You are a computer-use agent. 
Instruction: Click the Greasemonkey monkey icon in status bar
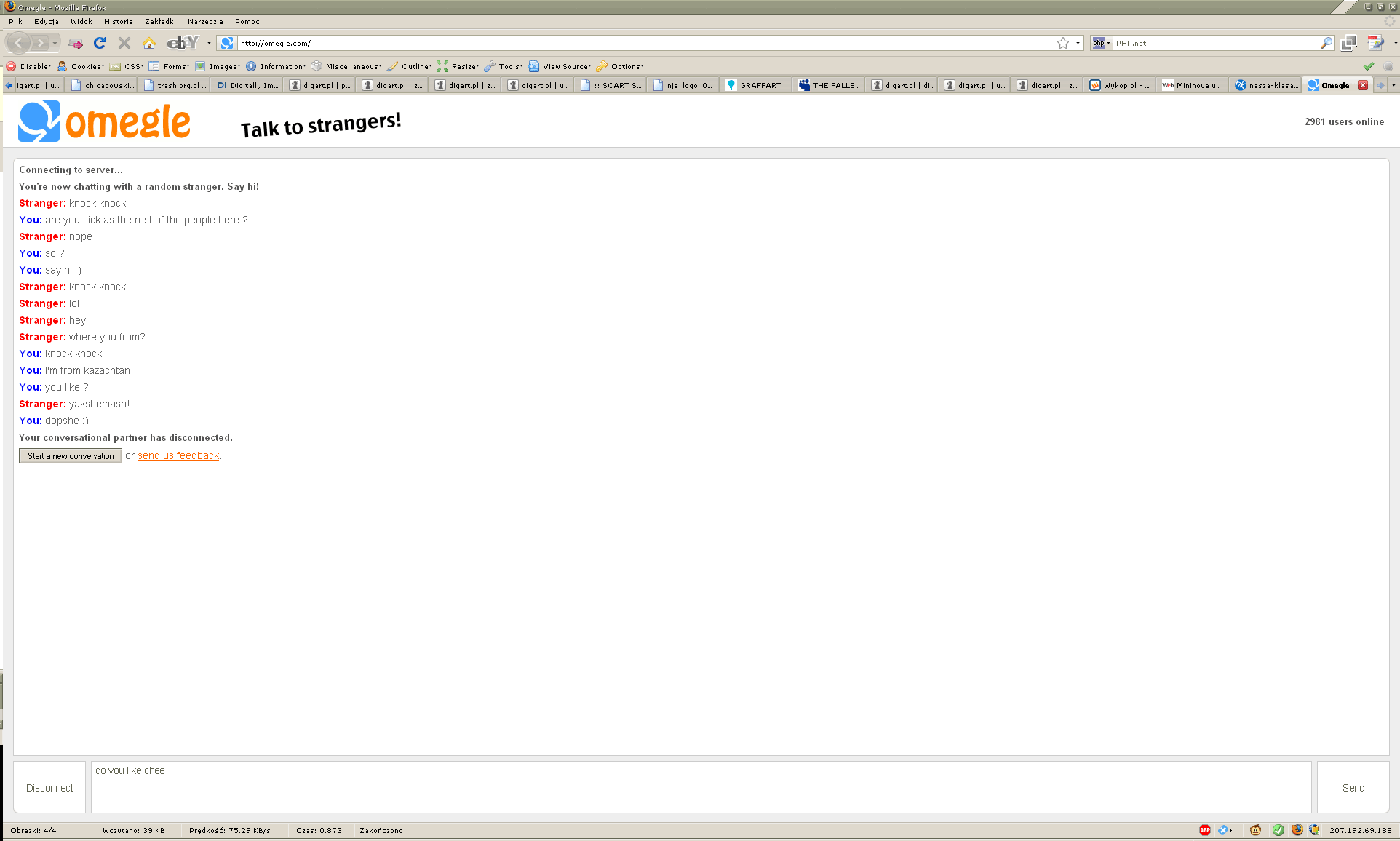tap(1255, 830)
